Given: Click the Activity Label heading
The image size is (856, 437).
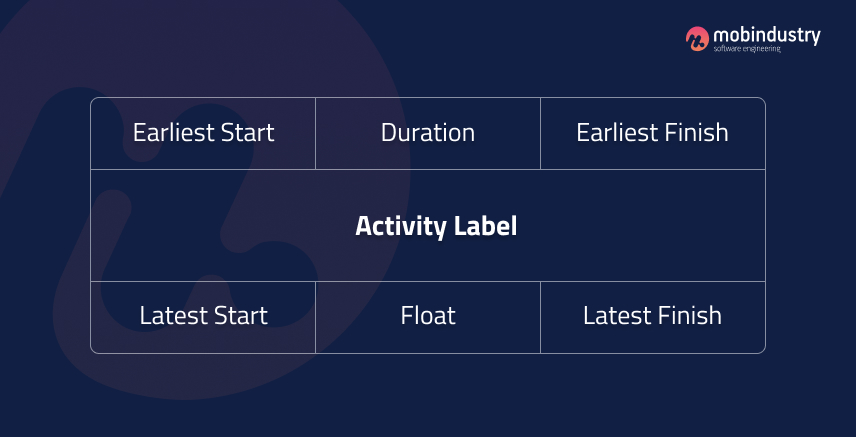Looking at the screenshot, I should [x=436, y=226].
